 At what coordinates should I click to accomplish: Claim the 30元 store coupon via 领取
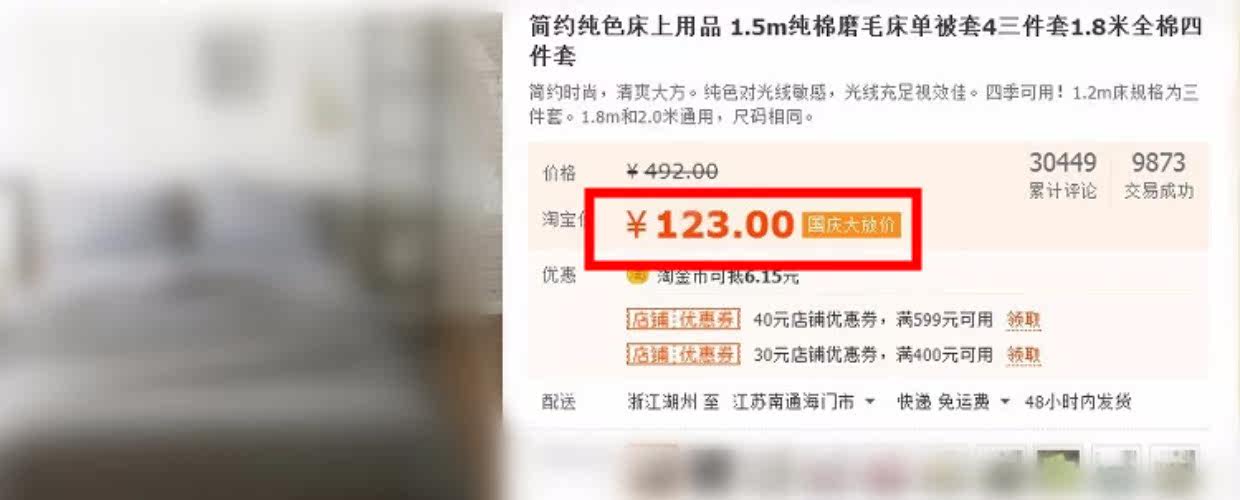coord(1023,354)
